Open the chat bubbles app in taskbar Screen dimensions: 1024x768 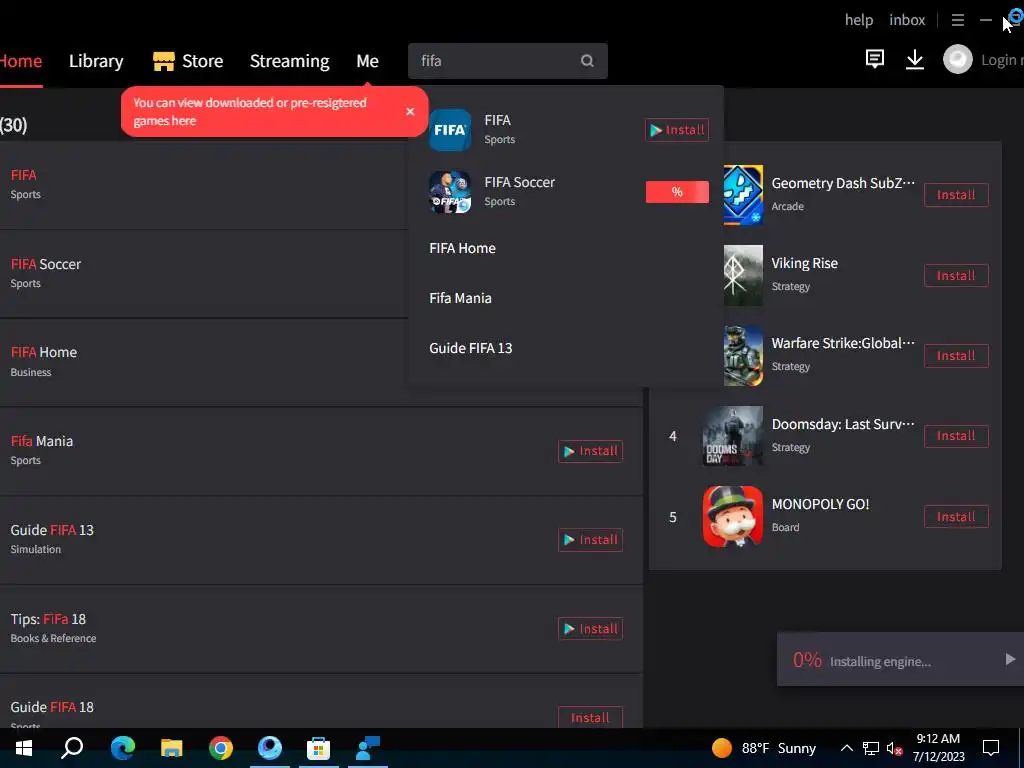click(x=368, y=748)
